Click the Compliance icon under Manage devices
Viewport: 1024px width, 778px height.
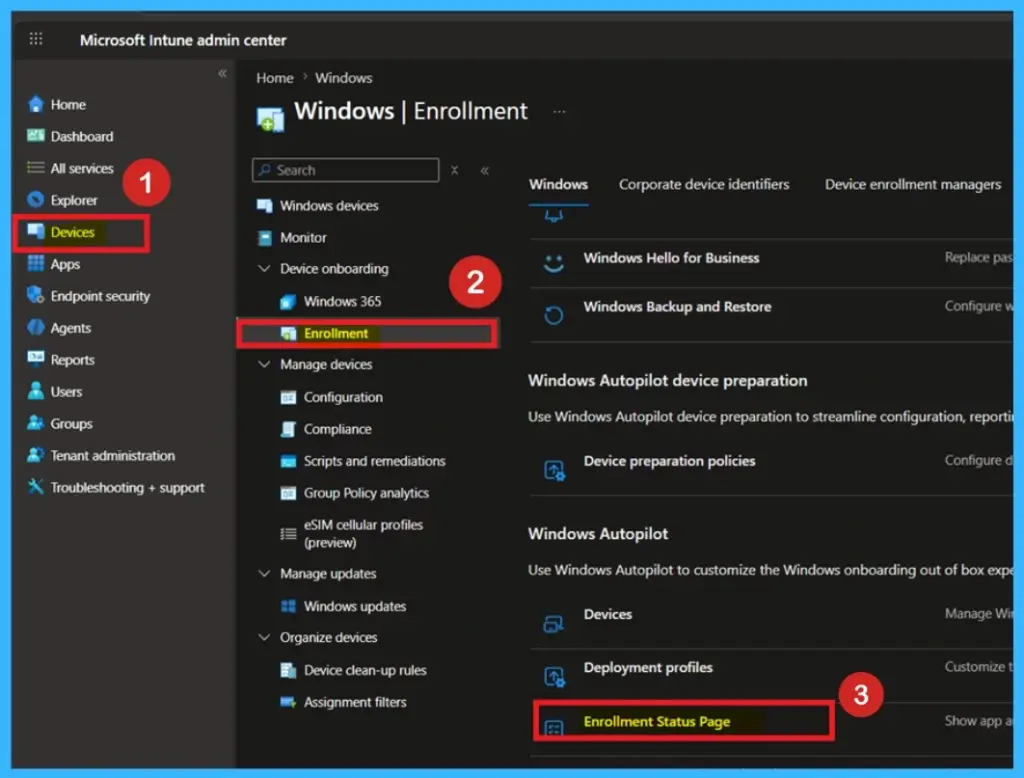pos(288,429)
